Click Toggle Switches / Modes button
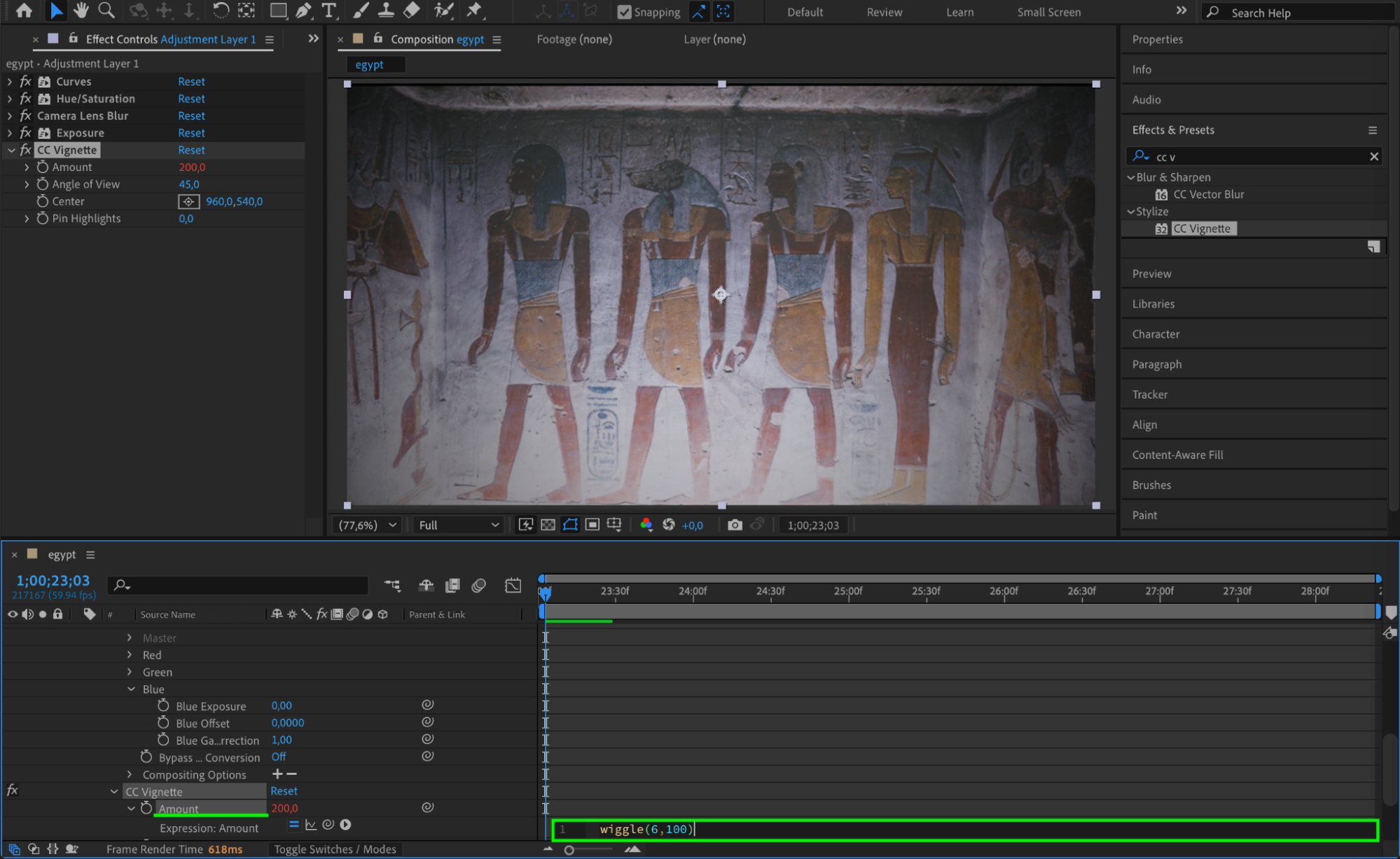Viewport: 1400px width, 859px height. [335, 849]
